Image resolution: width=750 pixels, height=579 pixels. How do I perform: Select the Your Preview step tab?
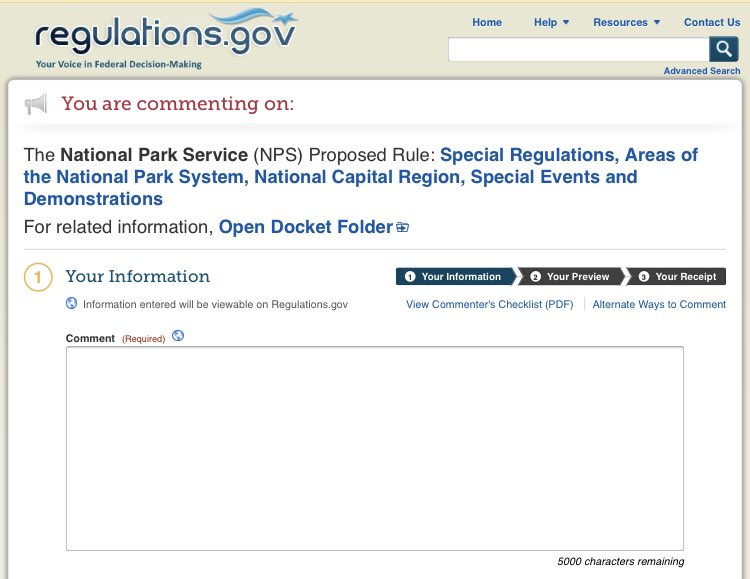coord(572,277)
